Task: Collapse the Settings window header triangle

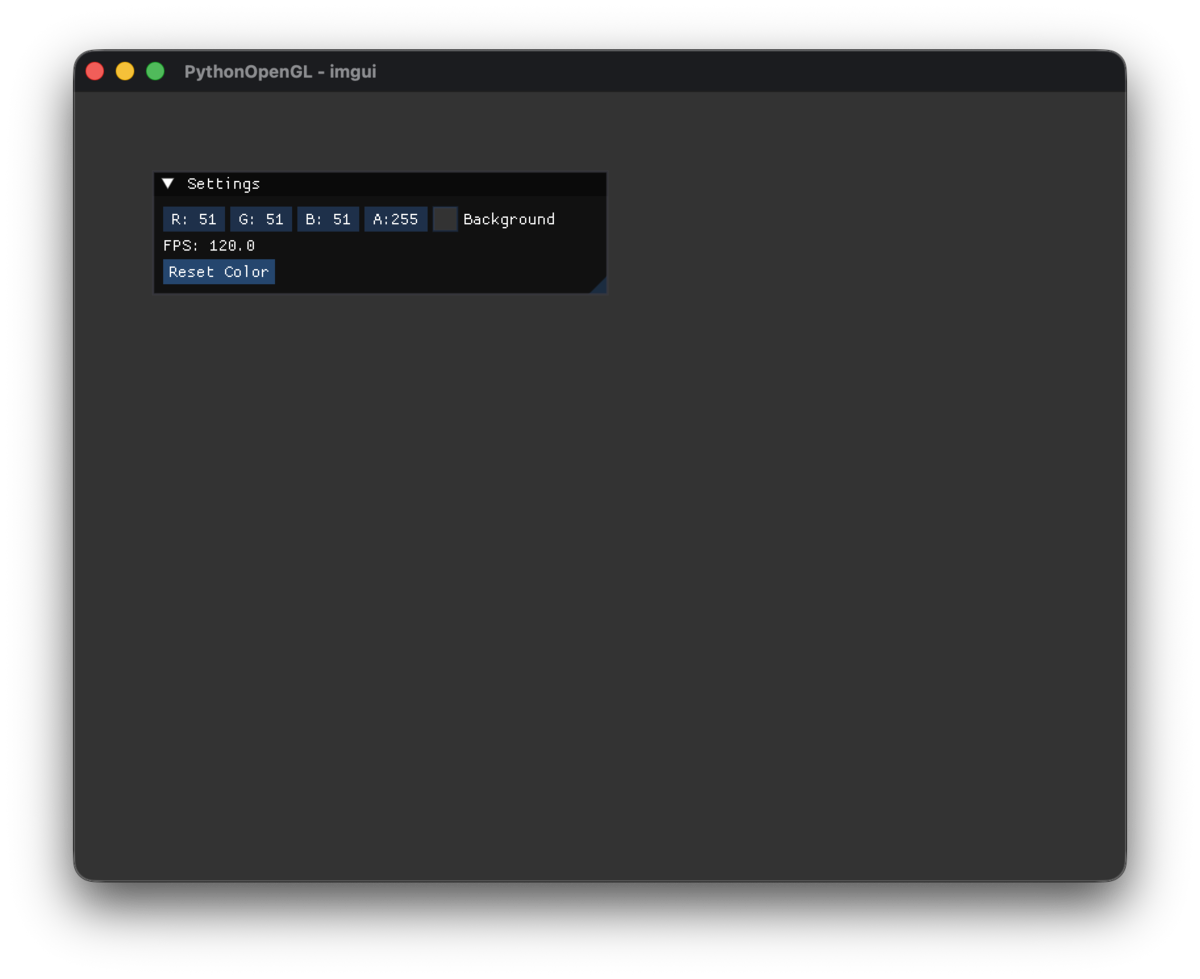Action: (167, 183)
